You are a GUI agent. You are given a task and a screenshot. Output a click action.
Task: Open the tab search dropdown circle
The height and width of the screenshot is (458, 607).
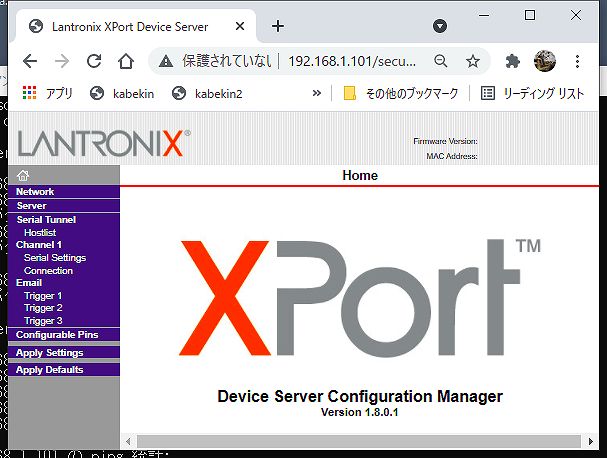tap(440, 26)
